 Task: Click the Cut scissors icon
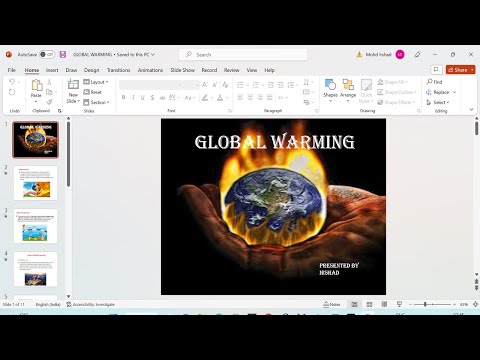[x=49, y=82]
